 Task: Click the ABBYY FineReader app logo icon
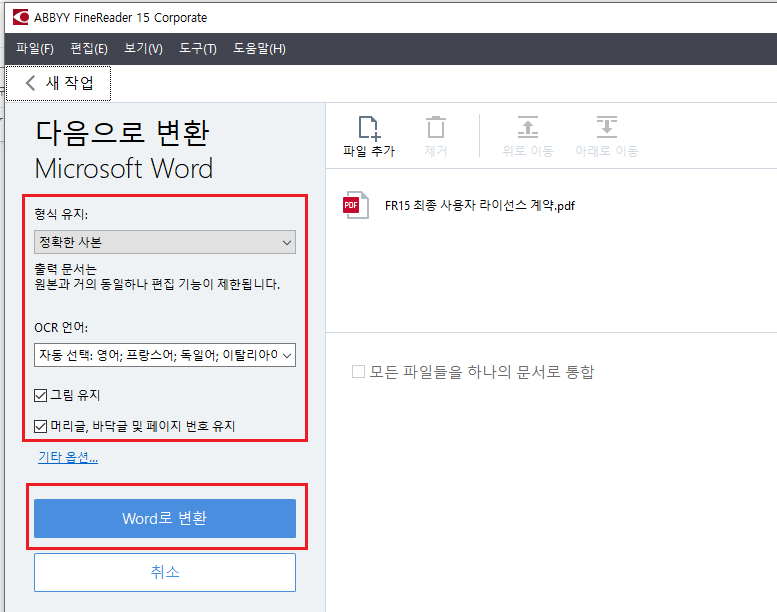click(x=21, y=17)
